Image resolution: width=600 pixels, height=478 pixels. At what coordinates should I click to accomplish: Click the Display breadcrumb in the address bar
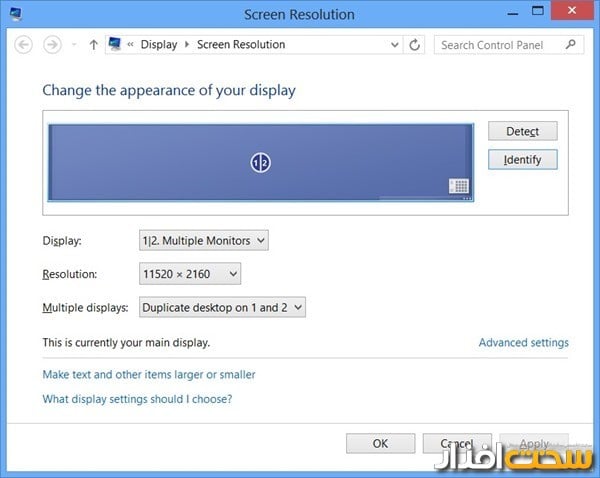tap(158, 45)
